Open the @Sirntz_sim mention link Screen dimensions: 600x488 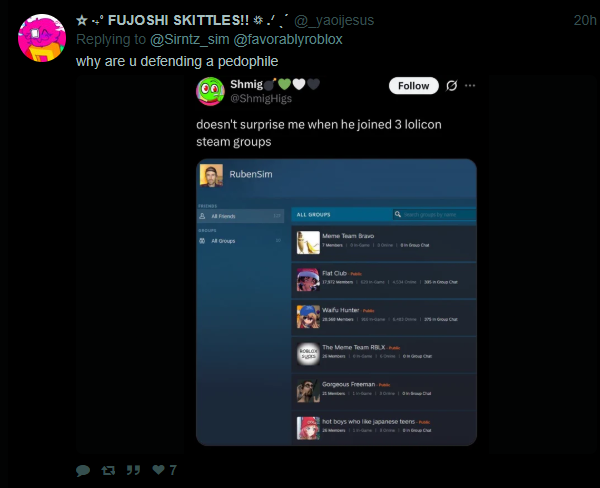point(189,39)
